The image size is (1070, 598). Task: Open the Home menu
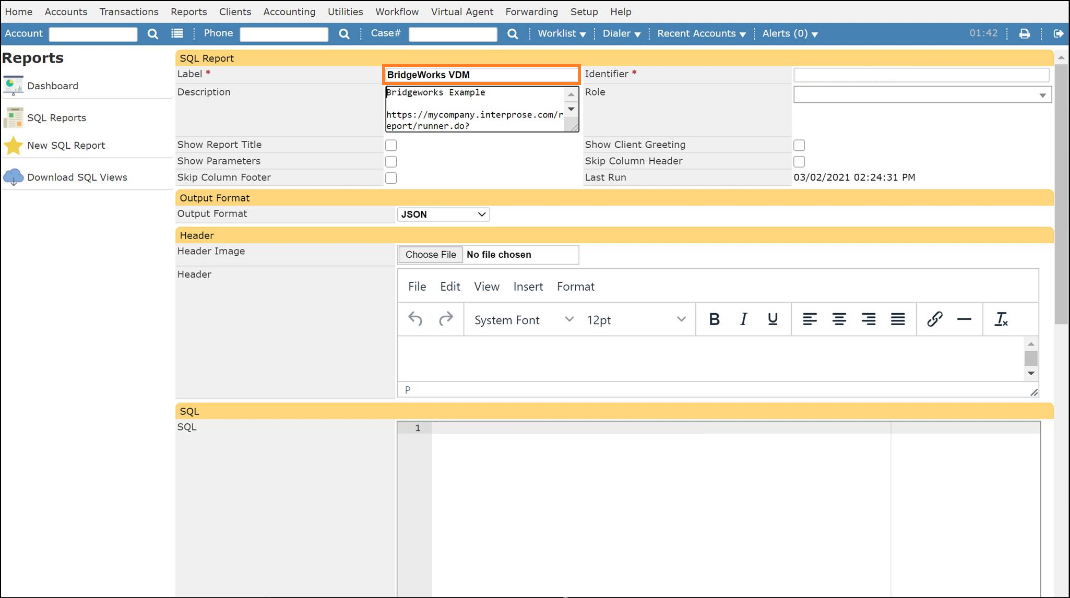(x=18, y=12)
